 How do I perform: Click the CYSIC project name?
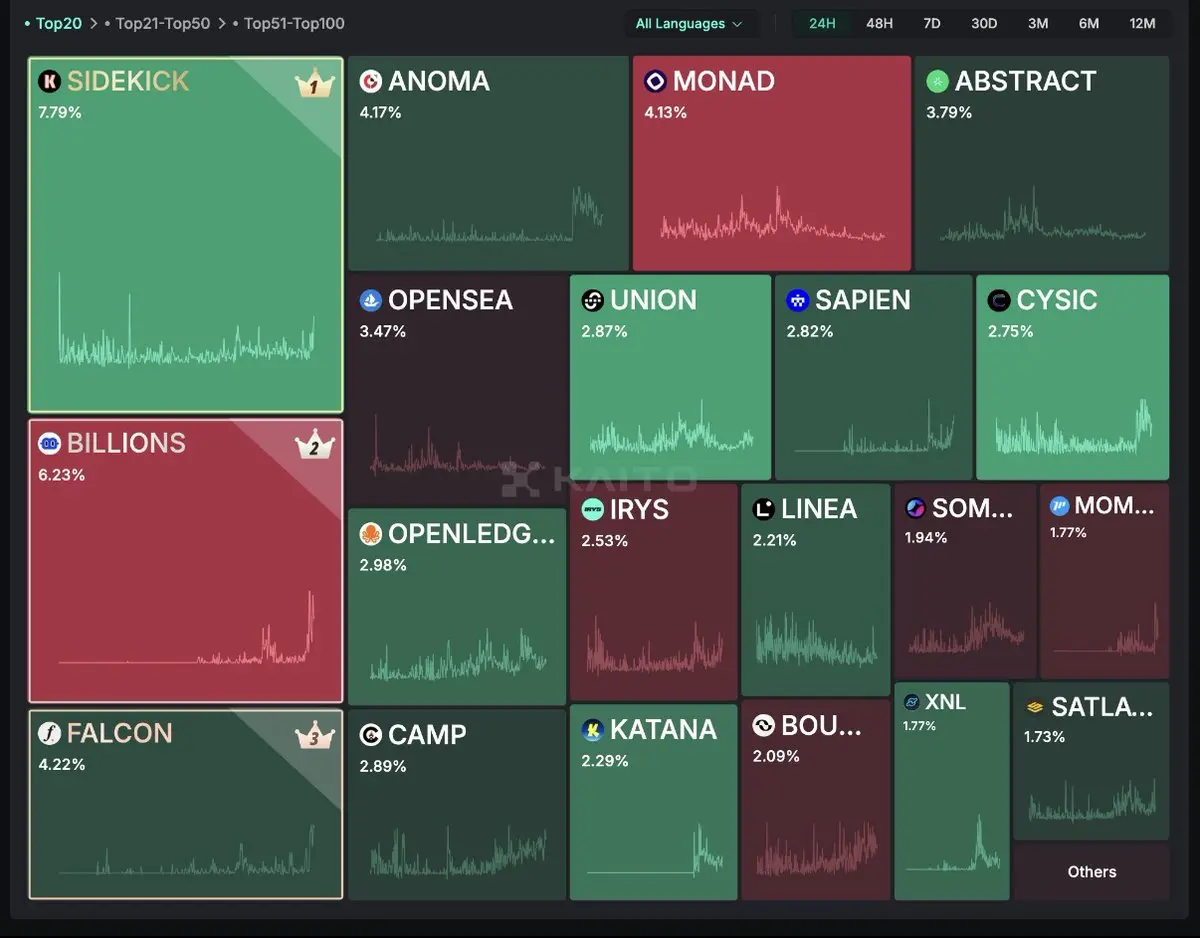(1057, 300)
